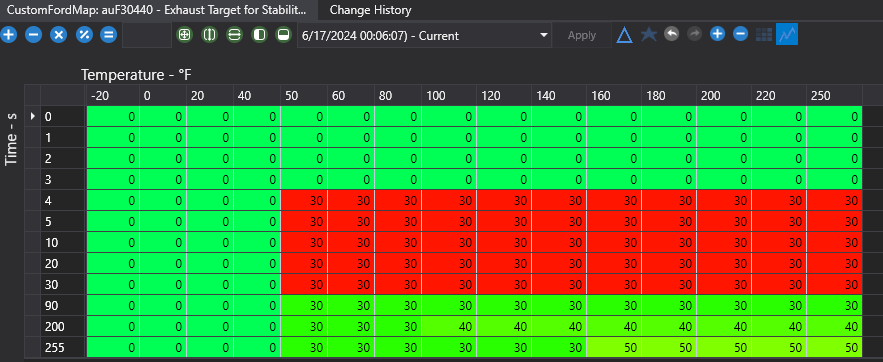Click the 'Temperature - °F' axis label
The image size is (883, 362).
137,74
